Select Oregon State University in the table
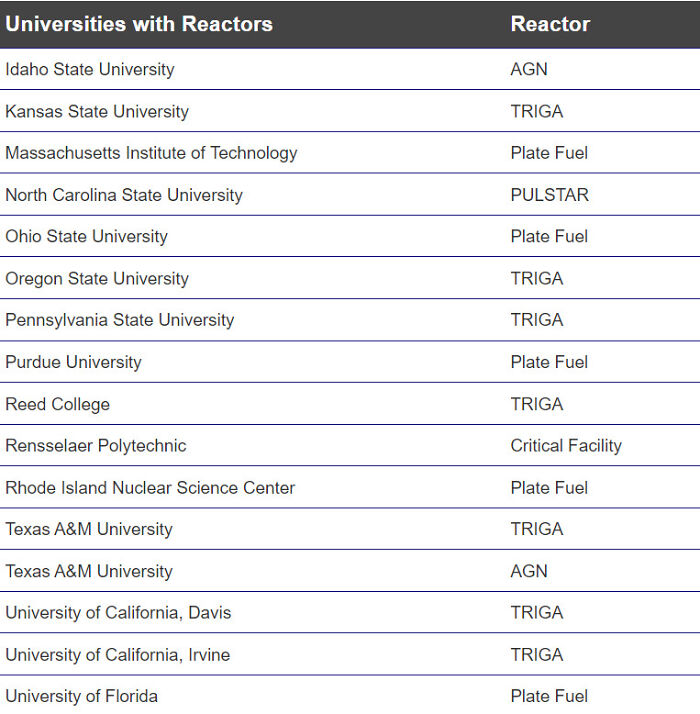 (97, 278)
